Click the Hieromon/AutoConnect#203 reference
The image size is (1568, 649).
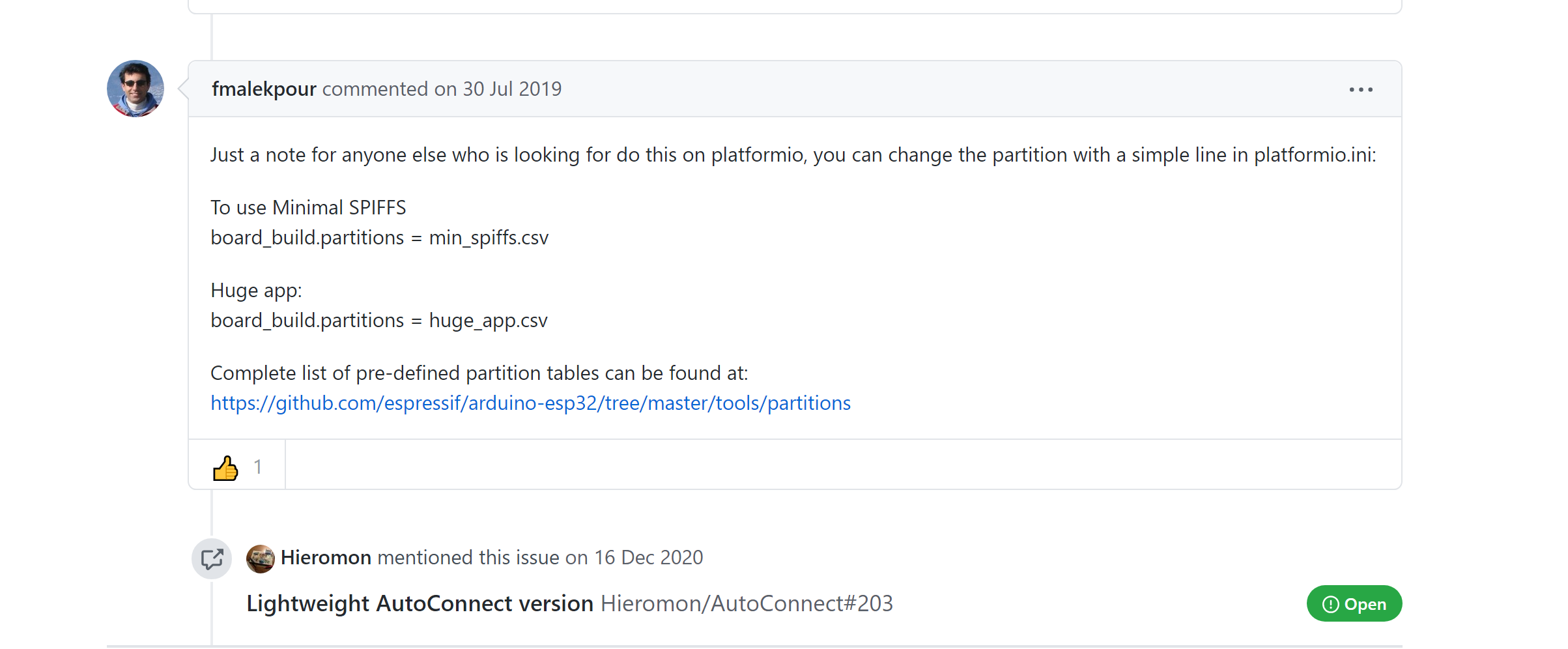click(747, 604)
